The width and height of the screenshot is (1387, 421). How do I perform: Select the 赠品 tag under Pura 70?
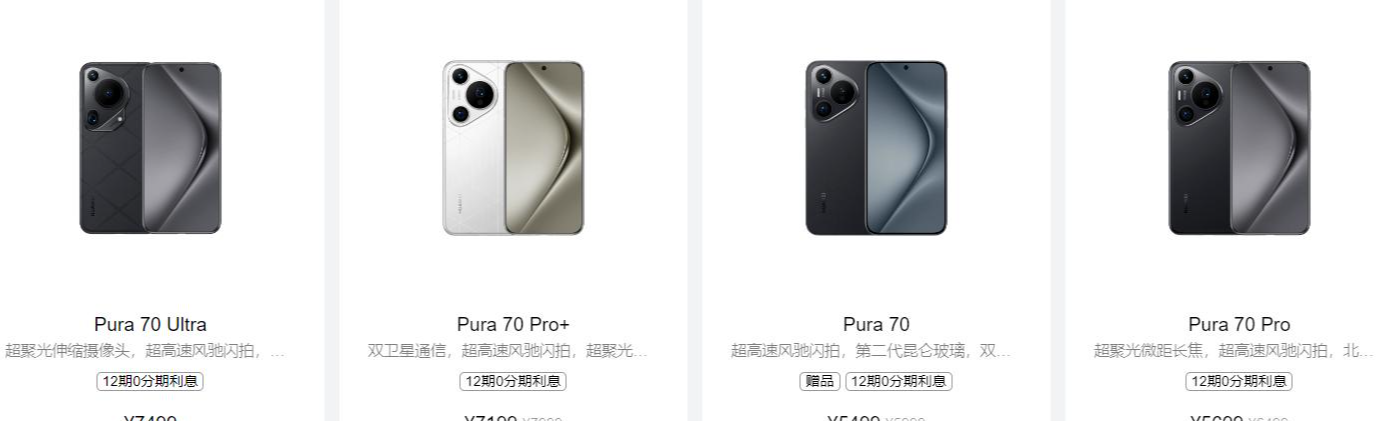[x=820, y=381]
